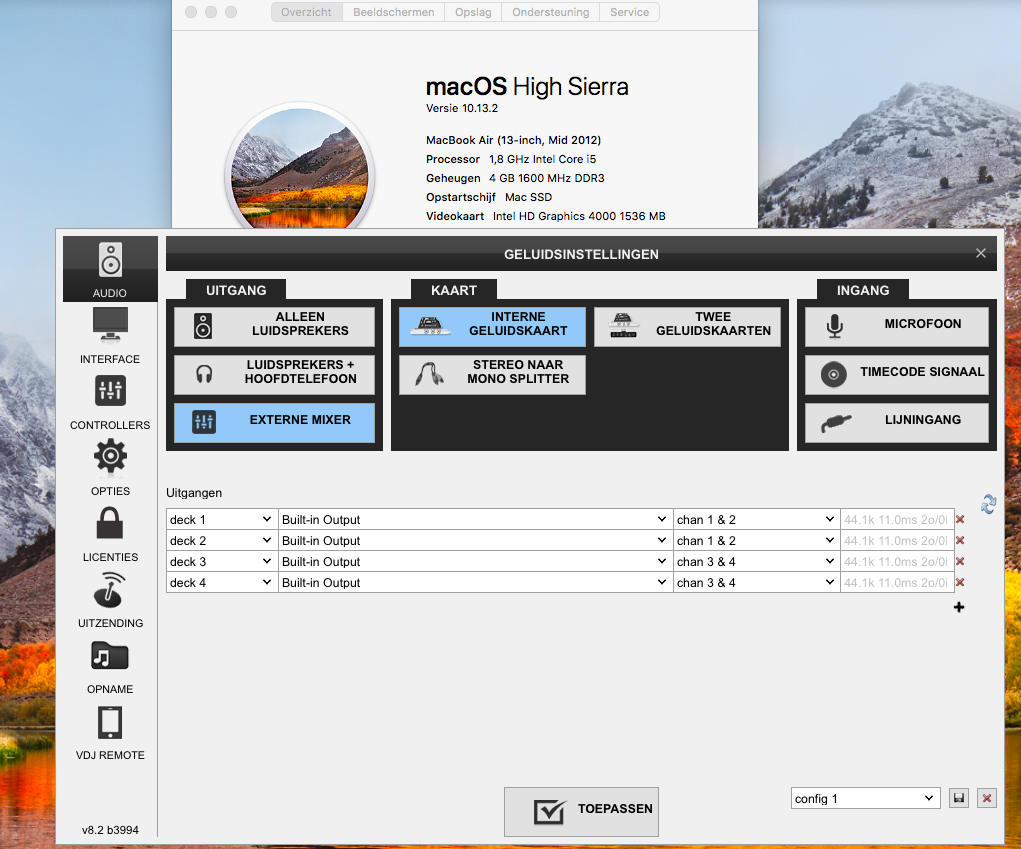Screen dimensions: 1021x849
Task: Switch to Service tab in About window
Action: (x=630, y=12)
